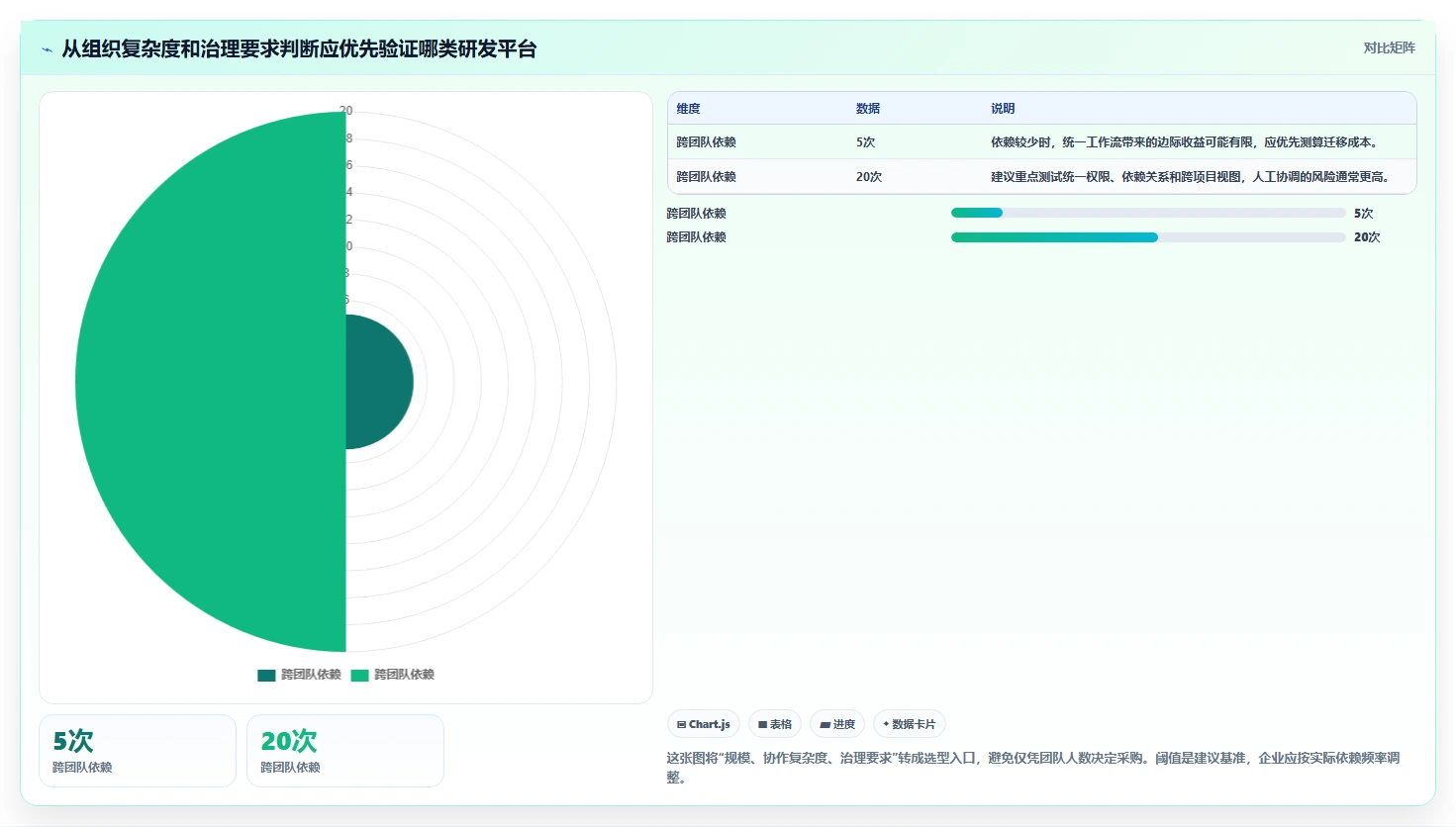Click the description starting with 建议重点测试统一权限
Screen dimensions: 1456x827
(1192, 177)
